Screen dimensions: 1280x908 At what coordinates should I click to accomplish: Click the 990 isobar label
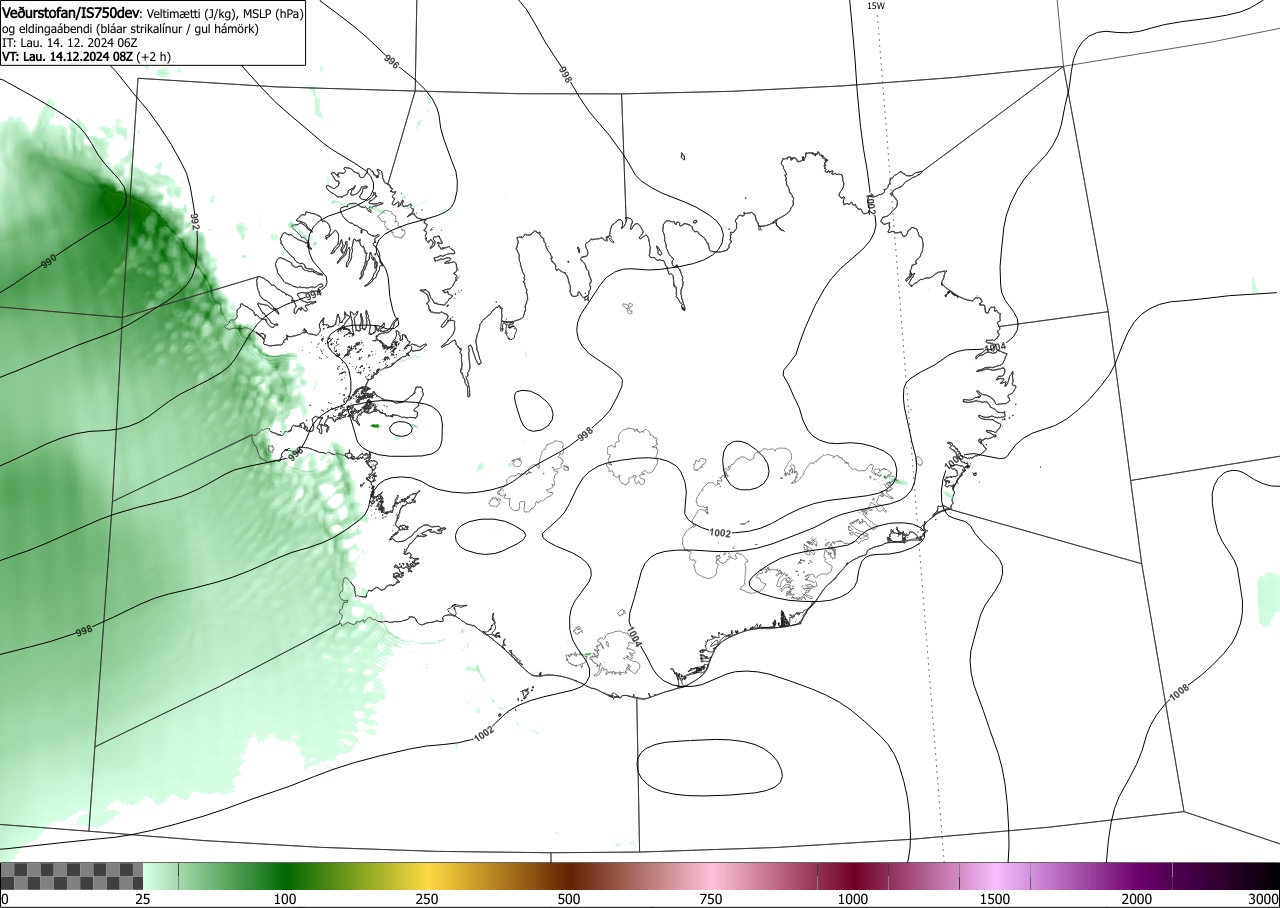coord(49,262)
